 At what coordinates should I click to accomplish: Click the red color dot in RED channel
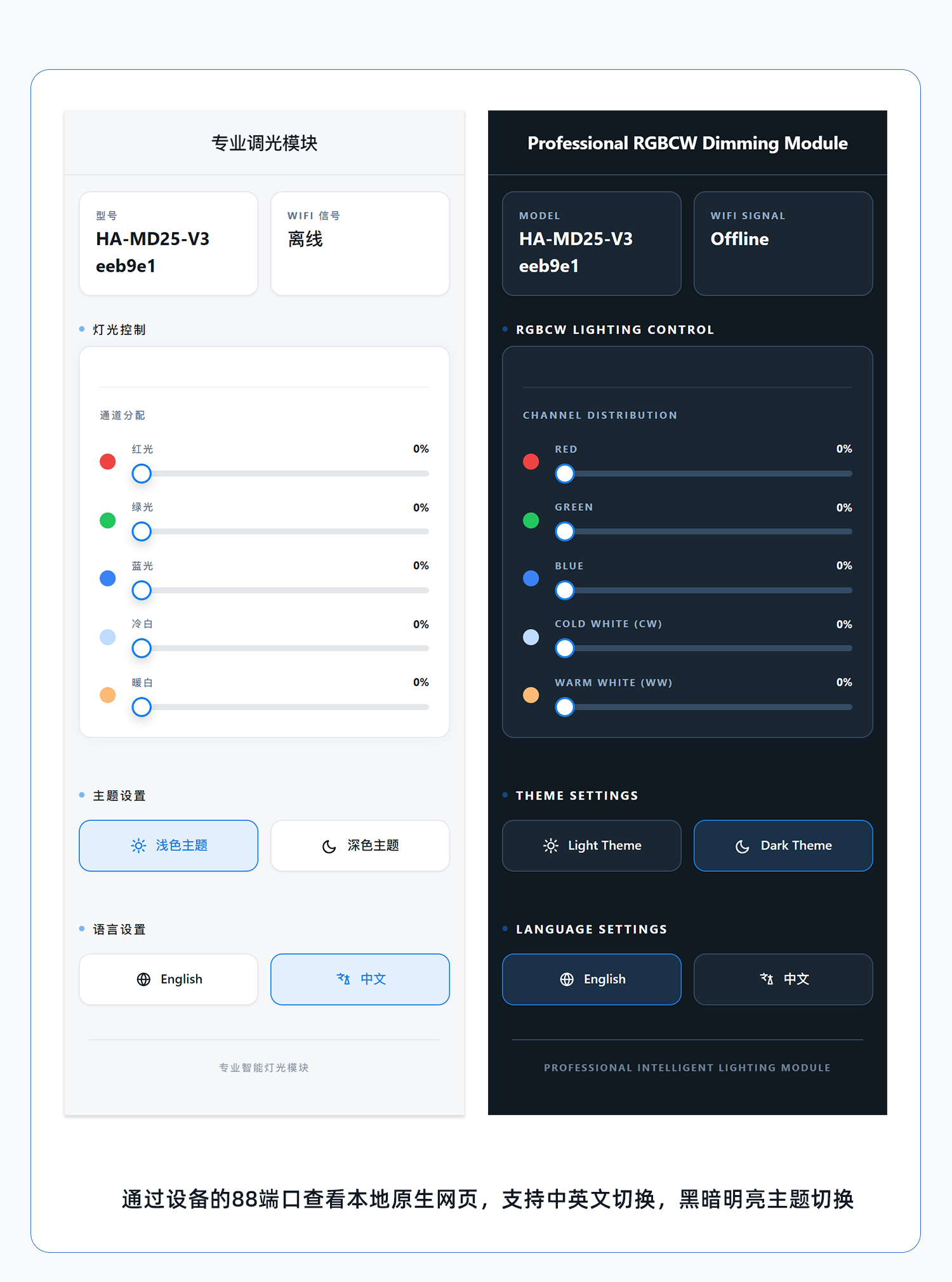(x=531, y=461)
